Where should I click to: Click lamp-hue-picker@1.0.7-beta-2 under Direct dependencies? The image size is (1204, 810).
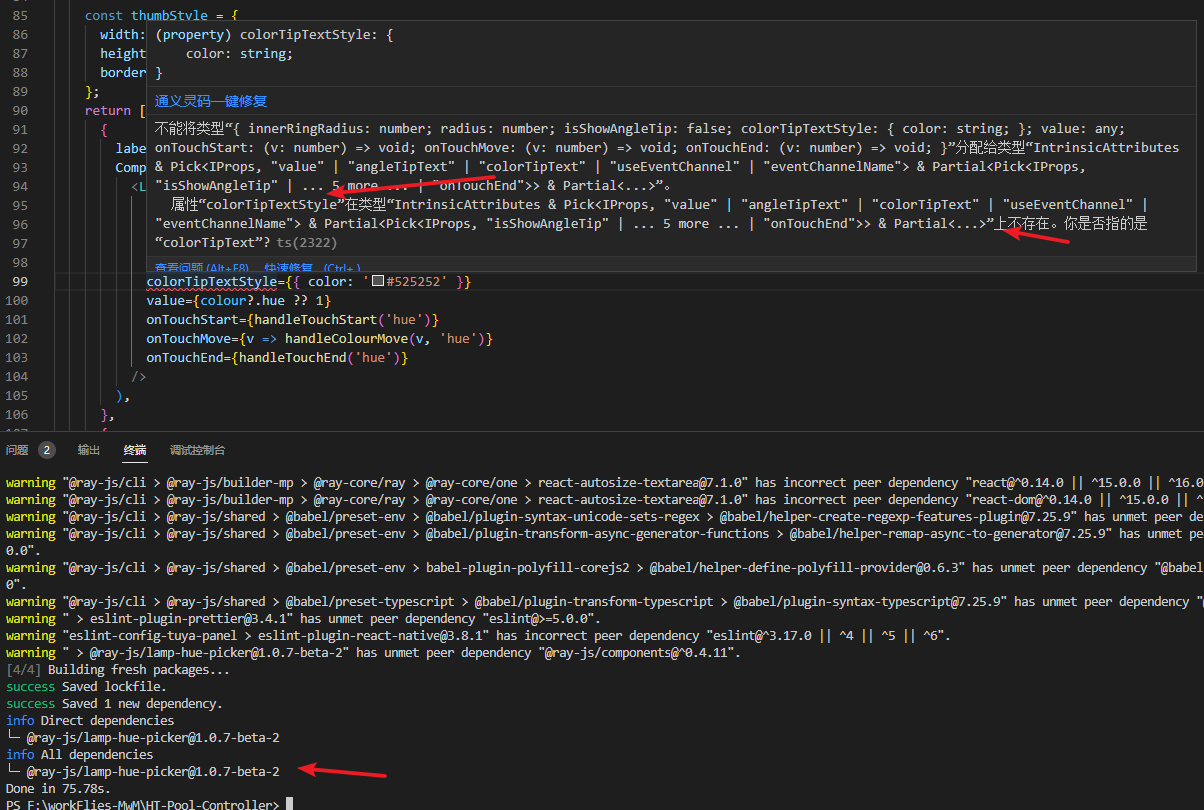click(x=153, y=738)
